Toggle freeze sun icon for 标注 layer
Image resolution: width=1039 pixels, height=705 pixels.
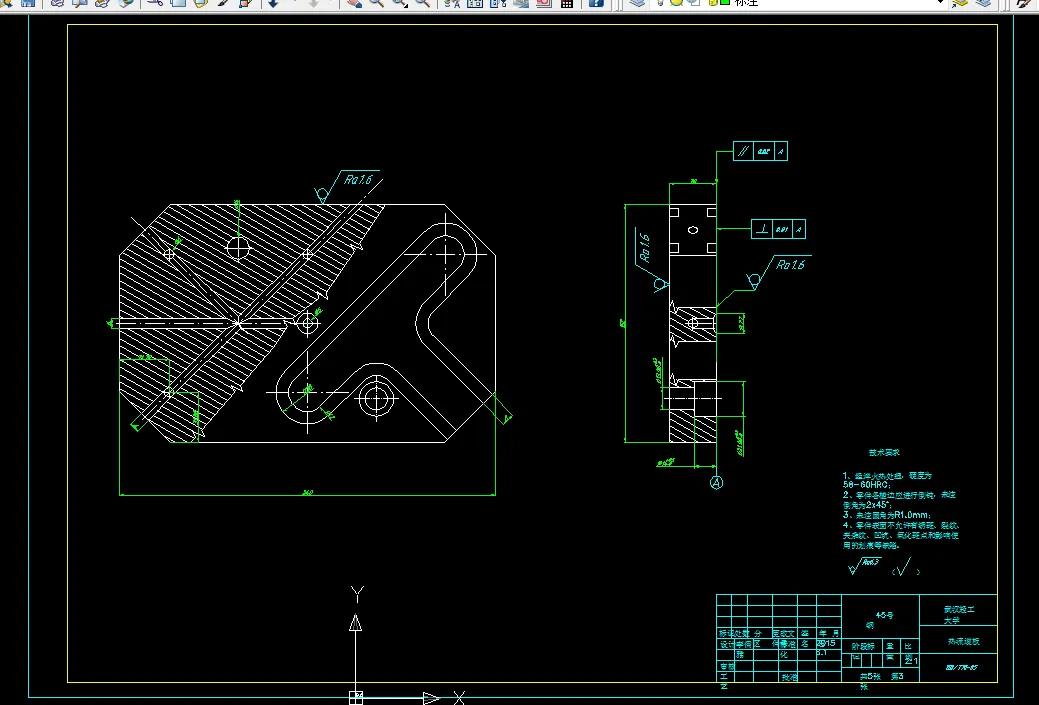(676, 3)
